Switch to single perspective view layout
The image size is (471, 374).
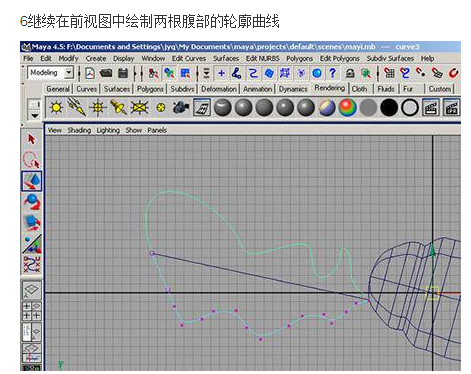32,290
